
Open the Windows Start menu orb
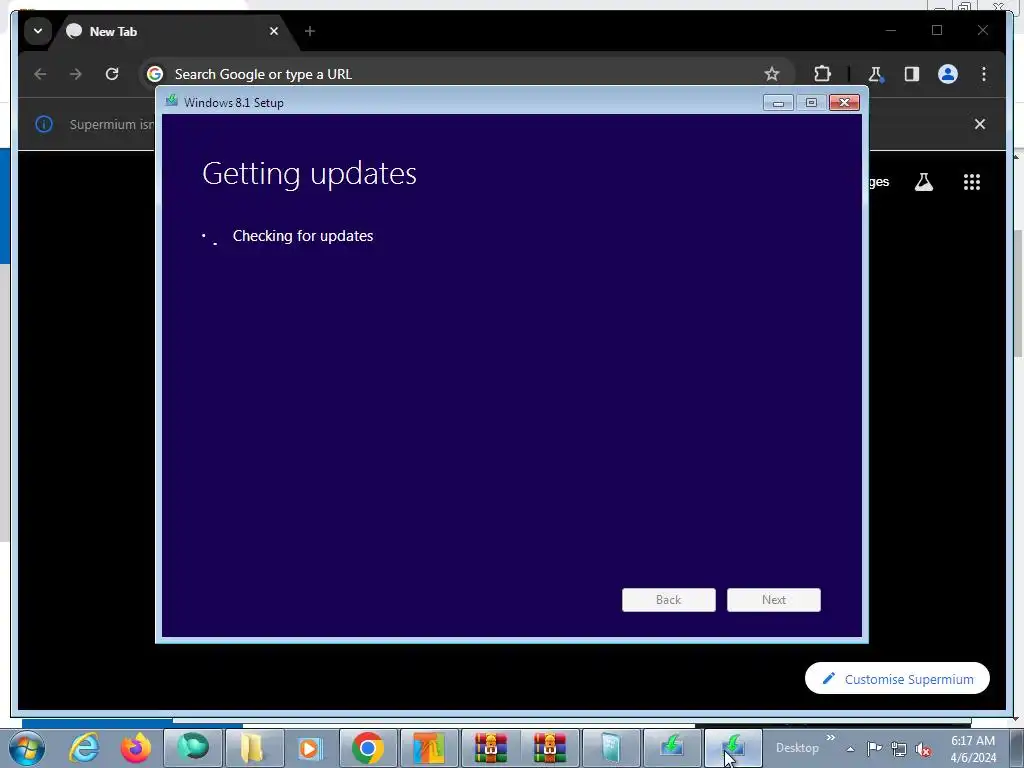click(x=26, y=748)
